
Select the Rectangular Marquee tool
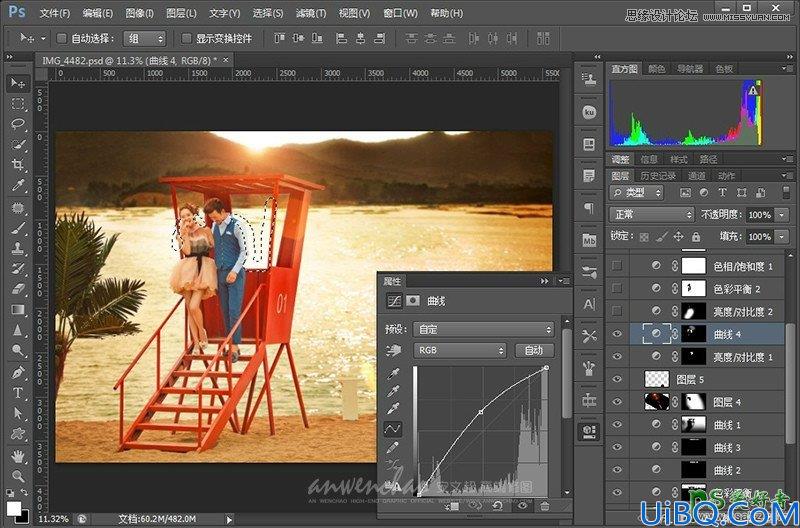(x=18, y=104)
